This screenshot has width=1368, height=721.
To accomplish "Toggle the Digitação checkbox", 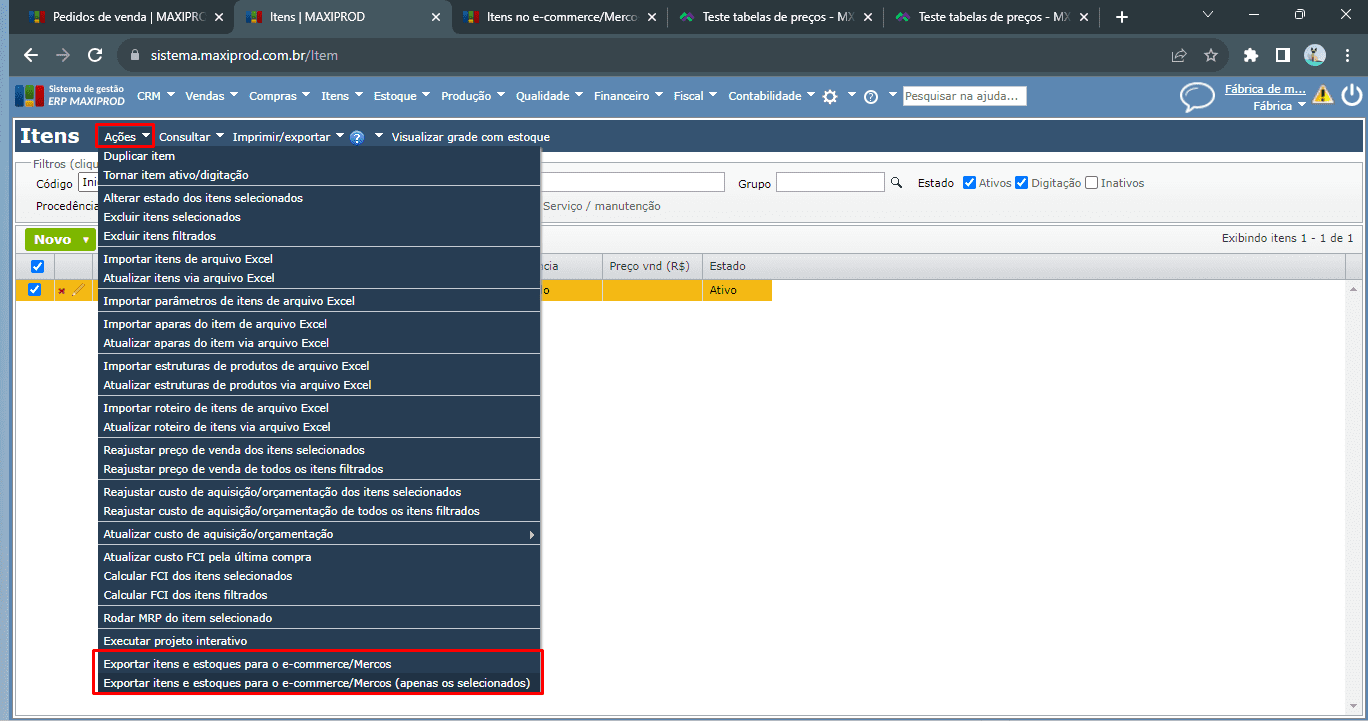I will click(x=1021, y=183).
